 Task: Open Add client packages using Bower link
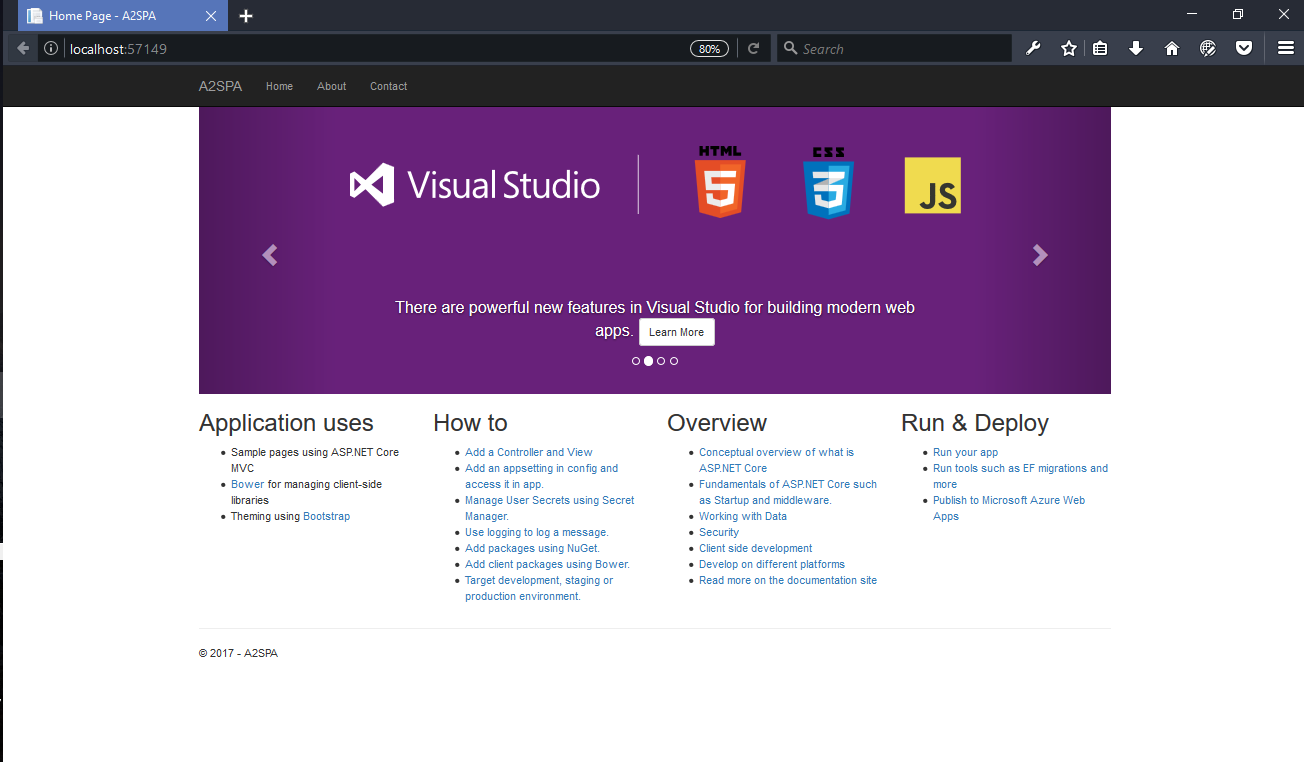pyautogui.click(x=547, y=564)
